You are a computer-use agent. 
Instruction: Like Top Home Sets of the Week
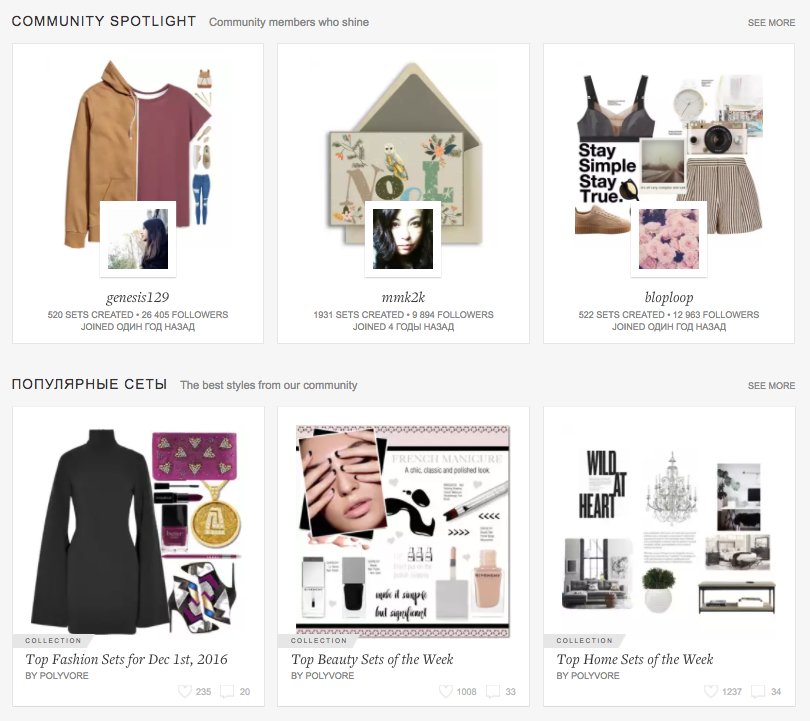coord(711,691)
